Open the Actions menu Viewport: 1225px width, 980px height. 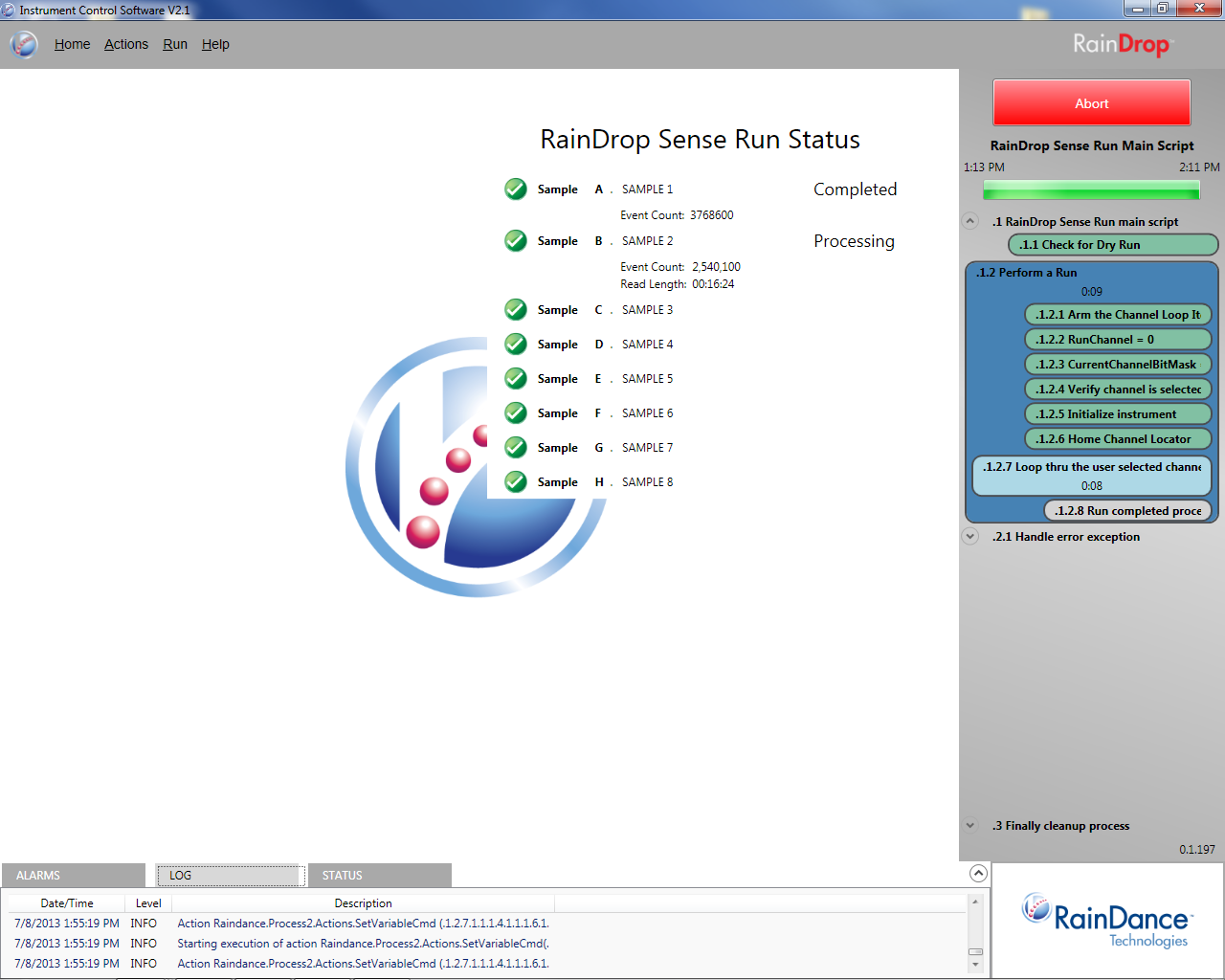(x=126, y=44)
